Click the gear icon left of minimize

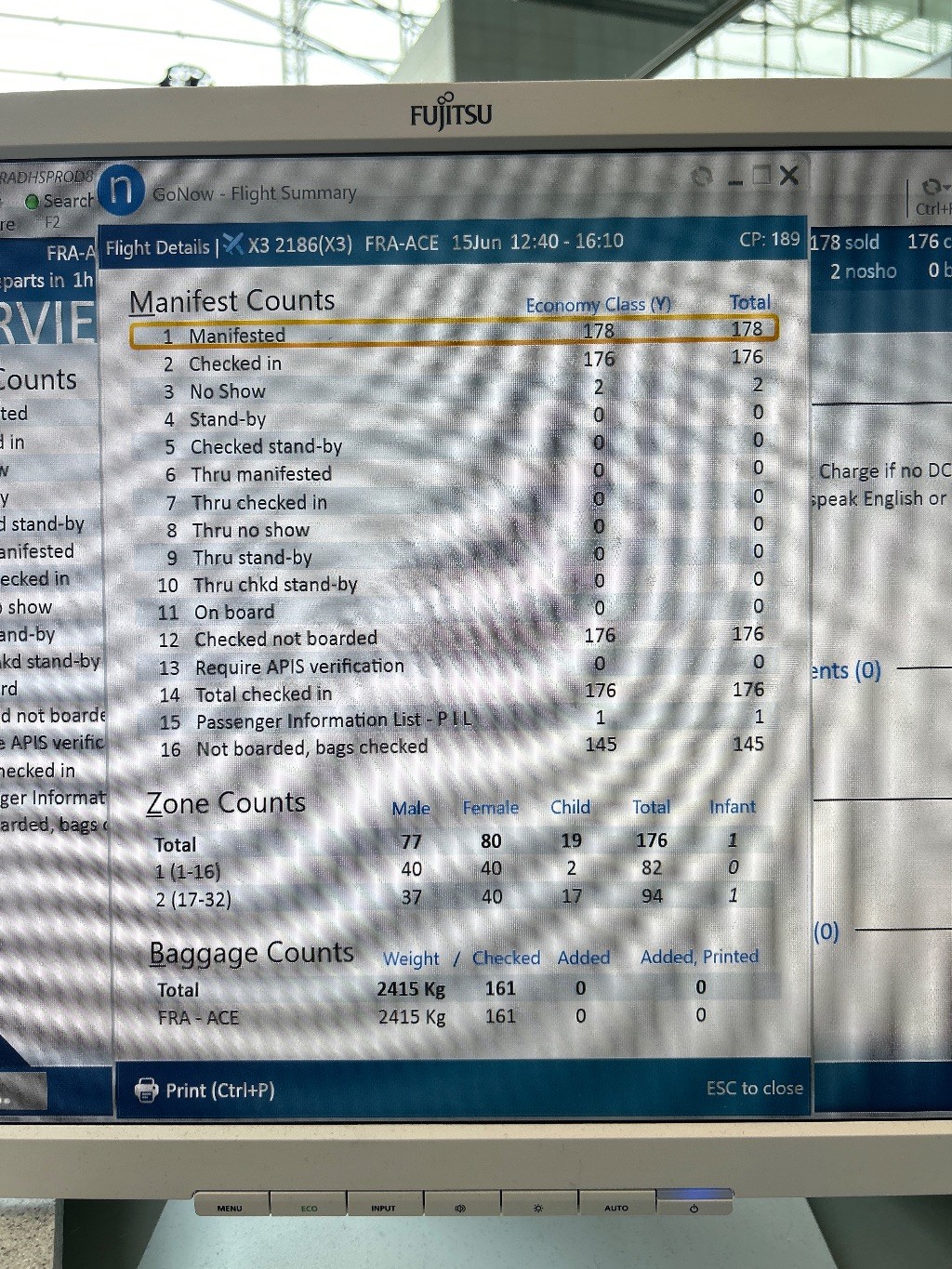[703, 176]
